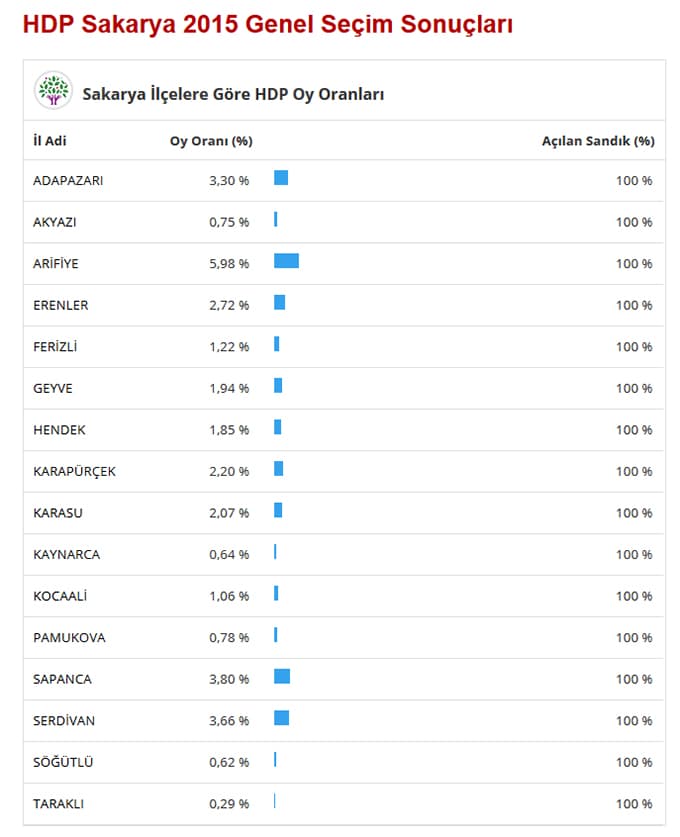Click the ARİFİYE blue vote bar
The image size is (680, 837).
(x=286, y=260)
